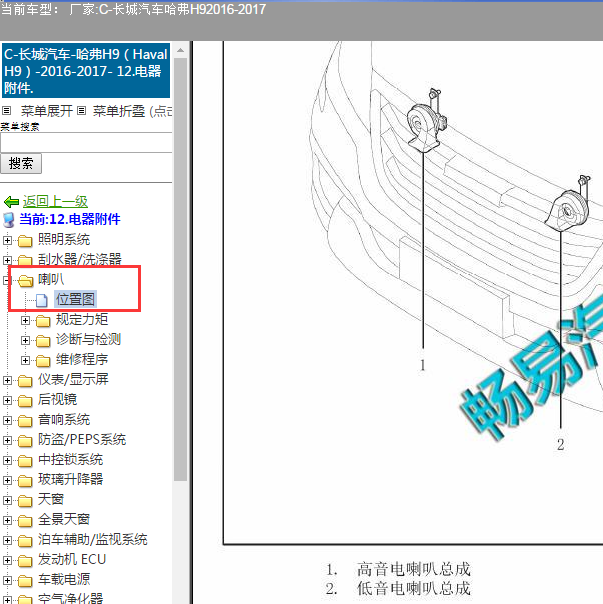This screenshot has height=604, width=603.
Task: Select 玻璃升降器 tree item
Action: point(71,480)
